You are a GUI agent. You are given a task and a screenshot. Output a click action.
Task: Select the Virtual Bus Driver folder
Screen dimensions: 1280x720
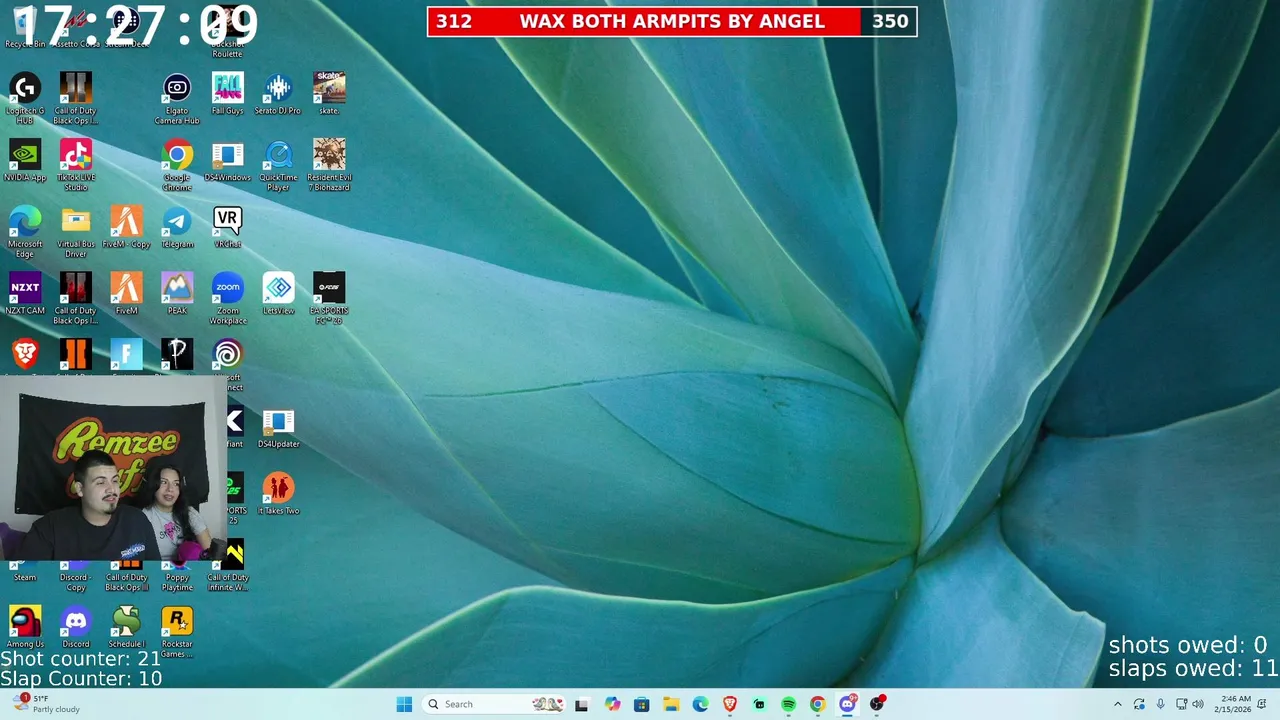76,232
